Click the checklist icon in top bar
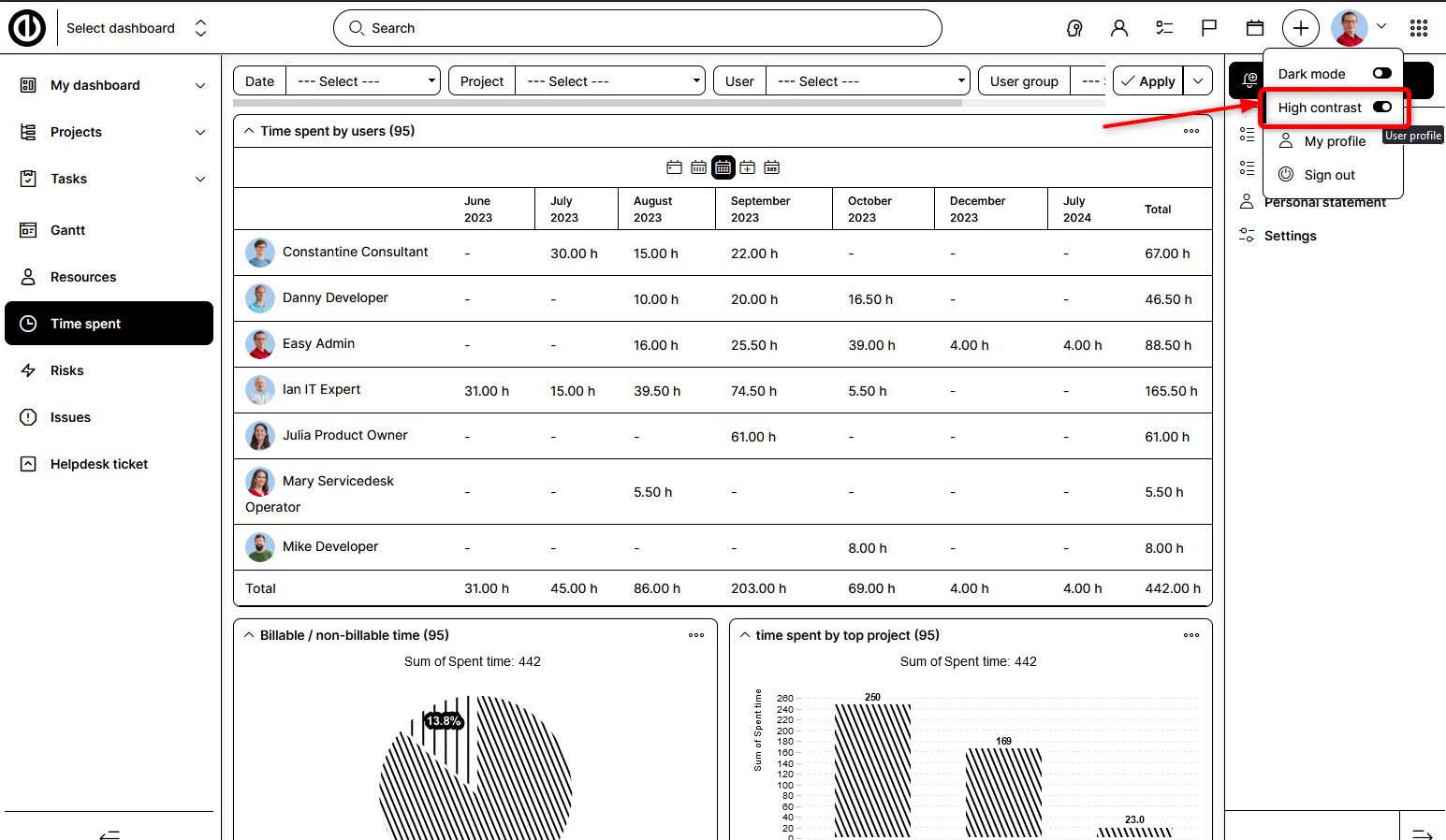The height and width of the screenshot is (840, 1446). [x=1164, y=28]
